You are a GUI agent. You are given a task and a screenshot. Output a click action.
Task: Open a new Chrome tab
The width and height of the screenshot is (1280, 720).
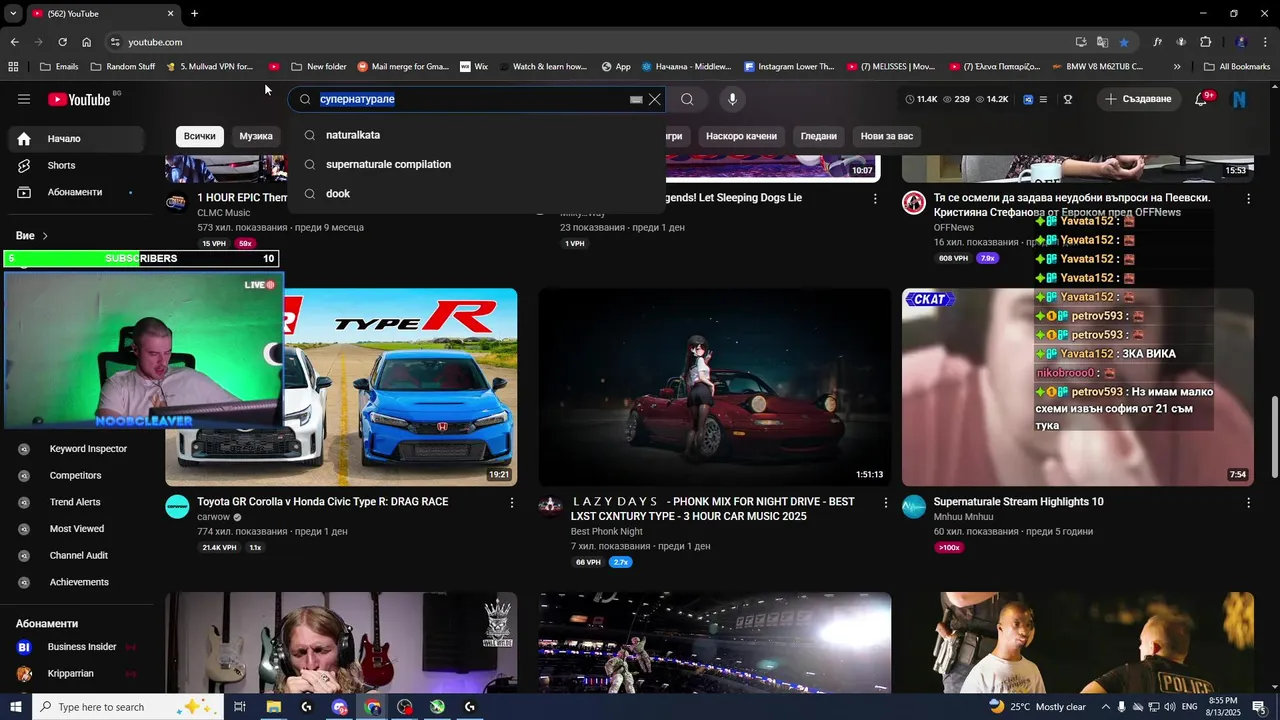click(x=194, y=14)
